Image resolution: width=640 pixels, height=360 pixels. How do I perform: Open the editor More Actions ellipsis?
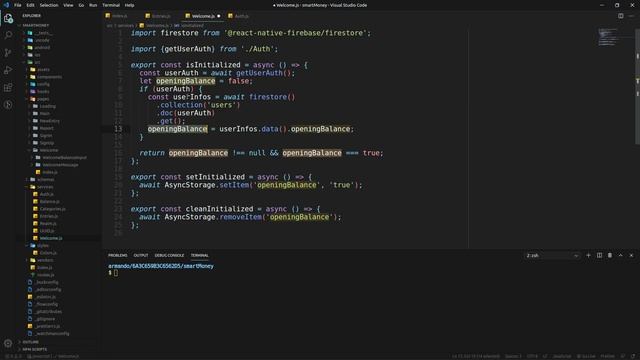coord(631,16)
